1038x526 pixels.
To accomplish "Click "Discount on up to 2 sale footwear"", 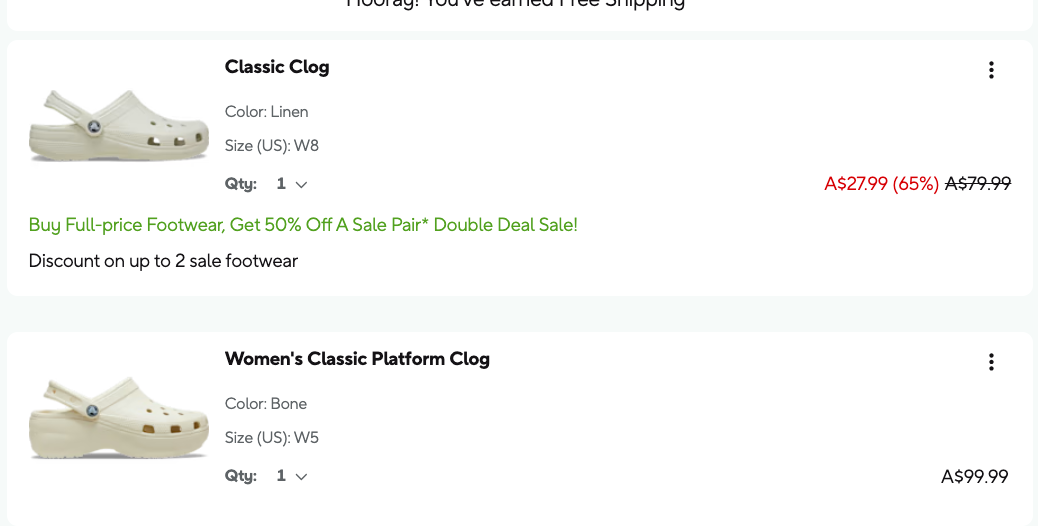I will click(x=163, y=261).
